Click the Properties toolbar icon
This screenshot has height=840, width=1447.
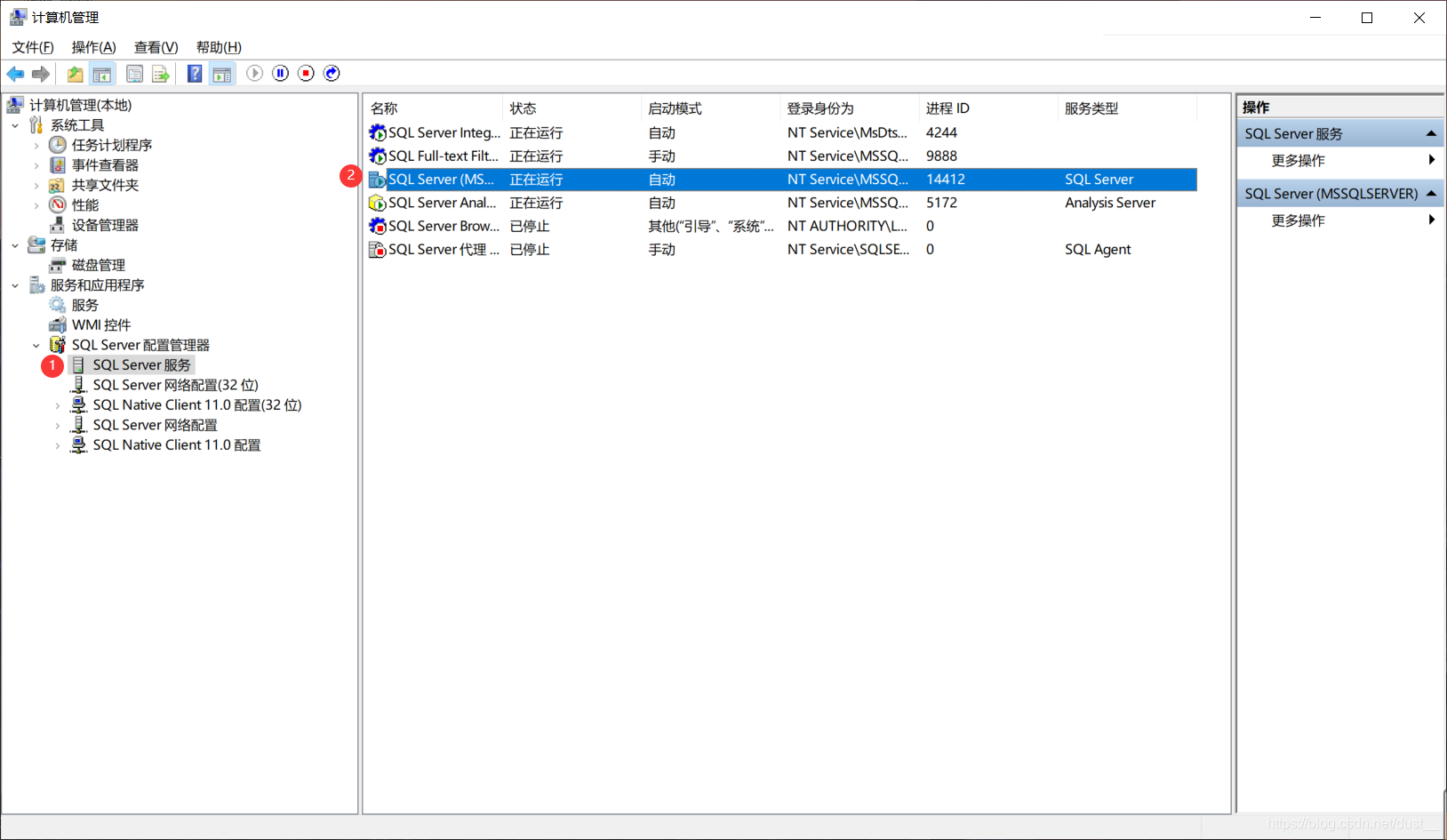(134, 74)
